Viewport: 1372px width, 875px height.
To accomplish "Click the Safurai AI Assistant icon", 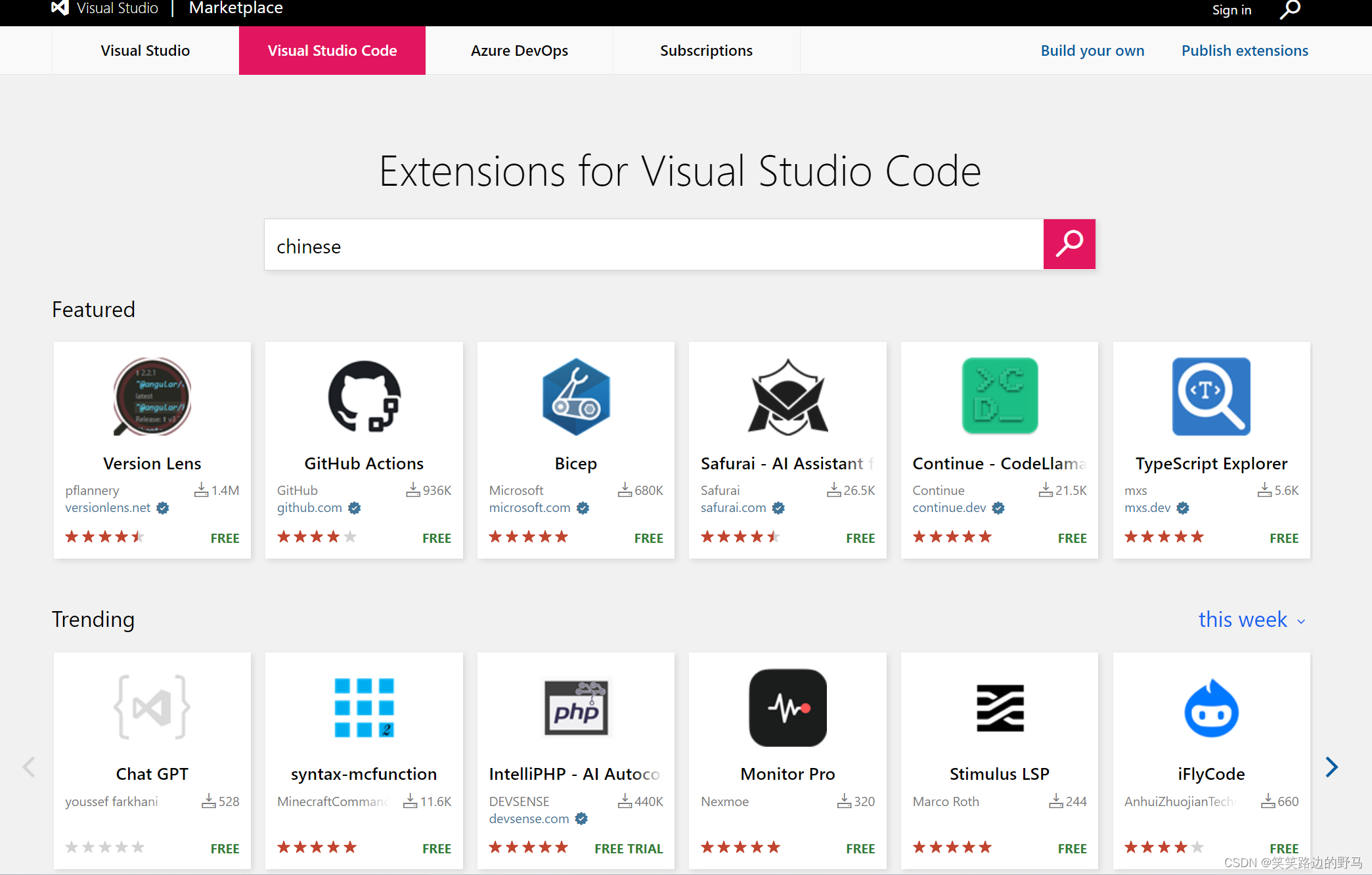I will [x=787, y=396].
